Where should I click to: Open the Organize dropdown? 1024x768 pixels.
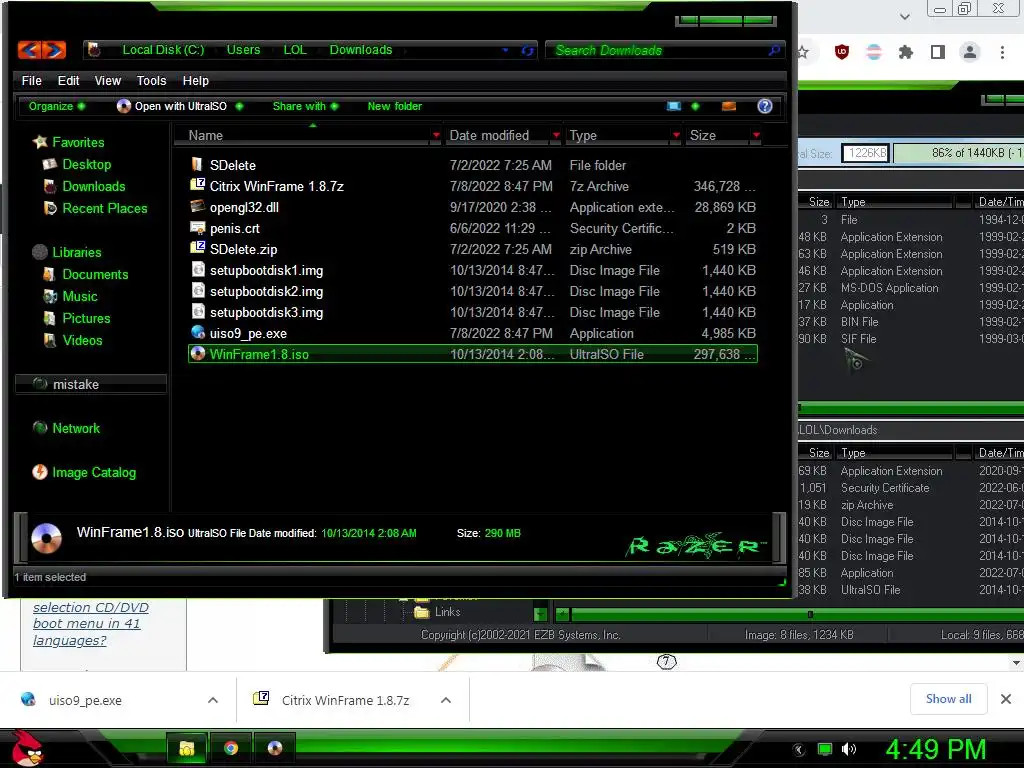56,106
